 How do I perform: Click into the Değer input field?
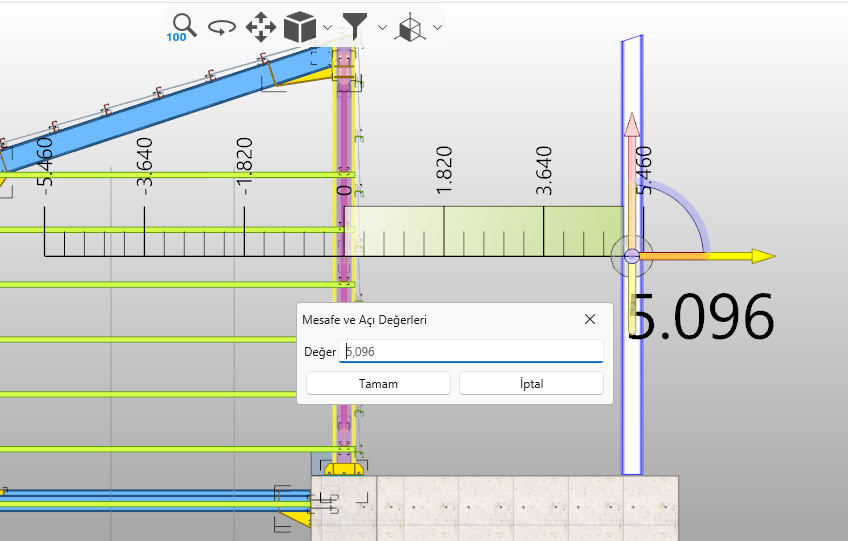(x=471, y=351)
